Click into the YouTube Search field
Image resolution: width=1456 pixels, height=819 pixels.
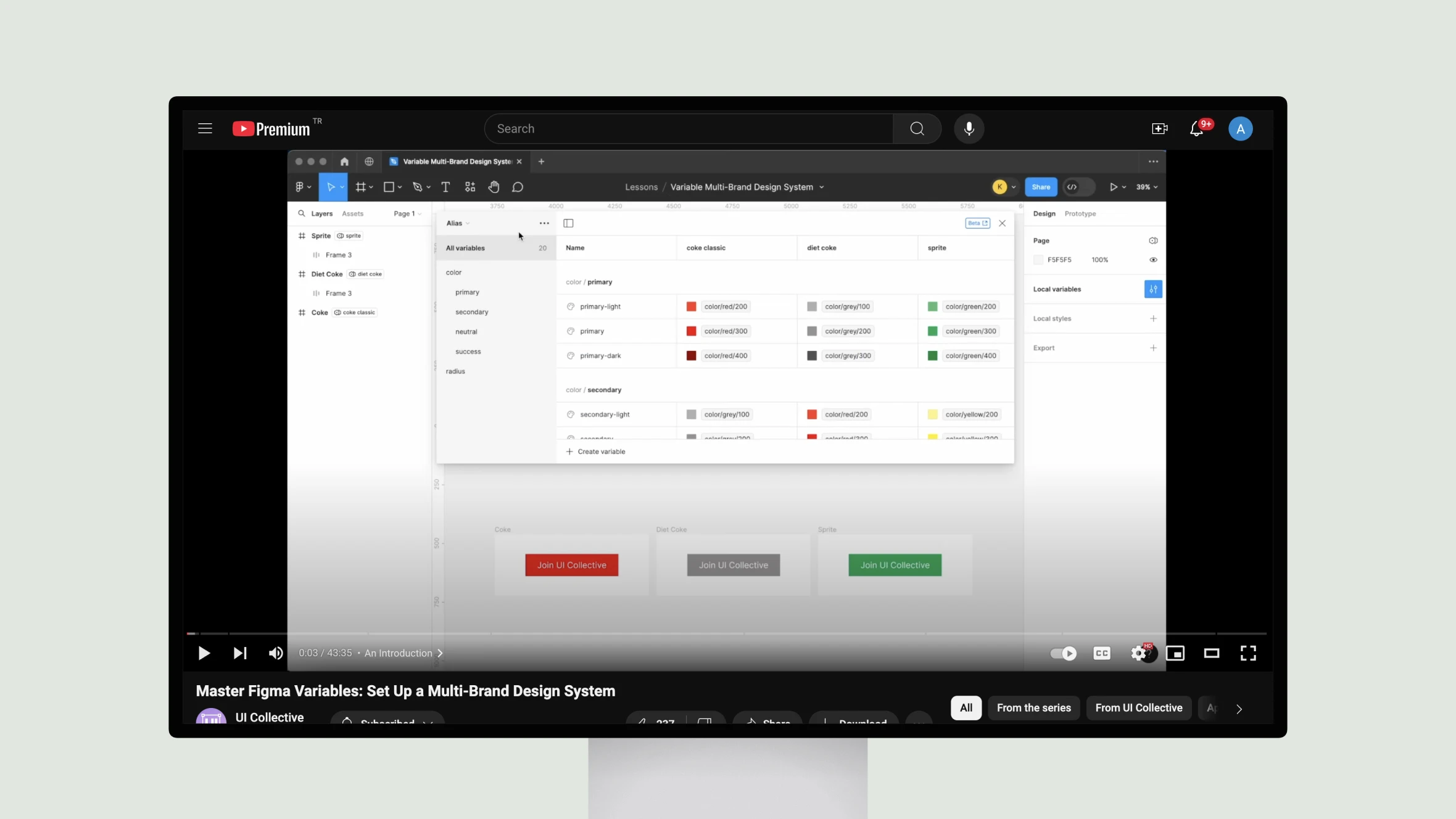pos(689,128)
